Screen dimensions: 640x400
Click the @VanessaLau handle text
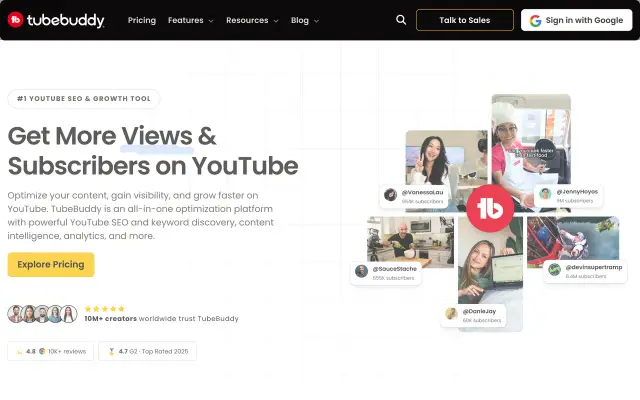422,192
